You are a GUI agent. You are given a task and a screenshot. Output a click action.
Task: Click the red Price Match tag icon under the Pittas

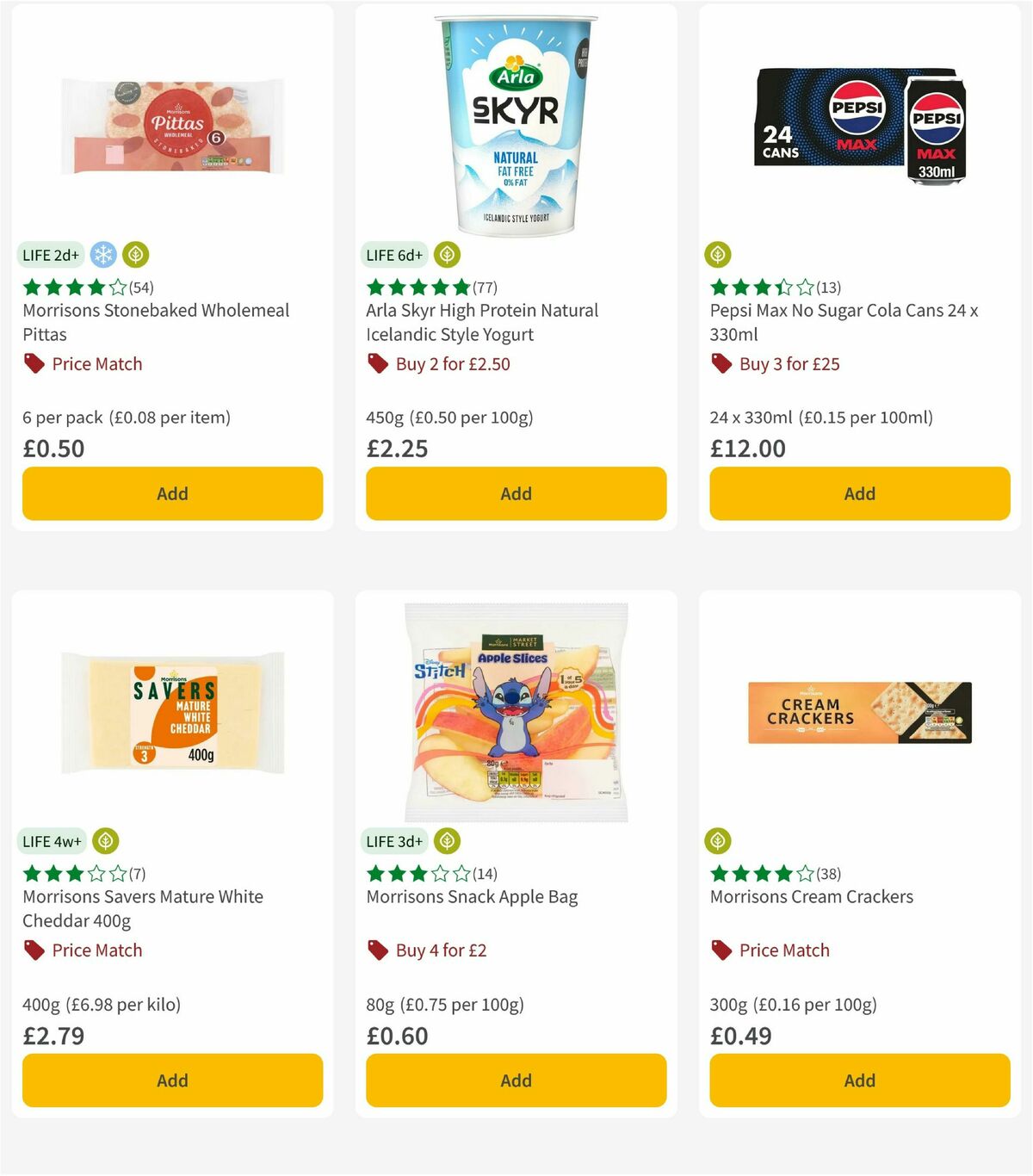pyautogui.click(x=34, y=363)
